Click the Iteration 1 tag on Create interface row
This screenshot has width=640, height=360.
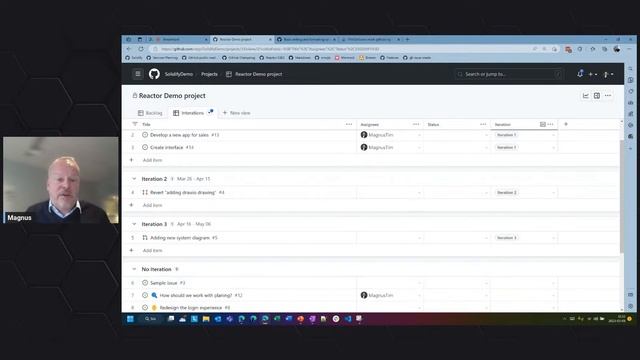(507, 147)
